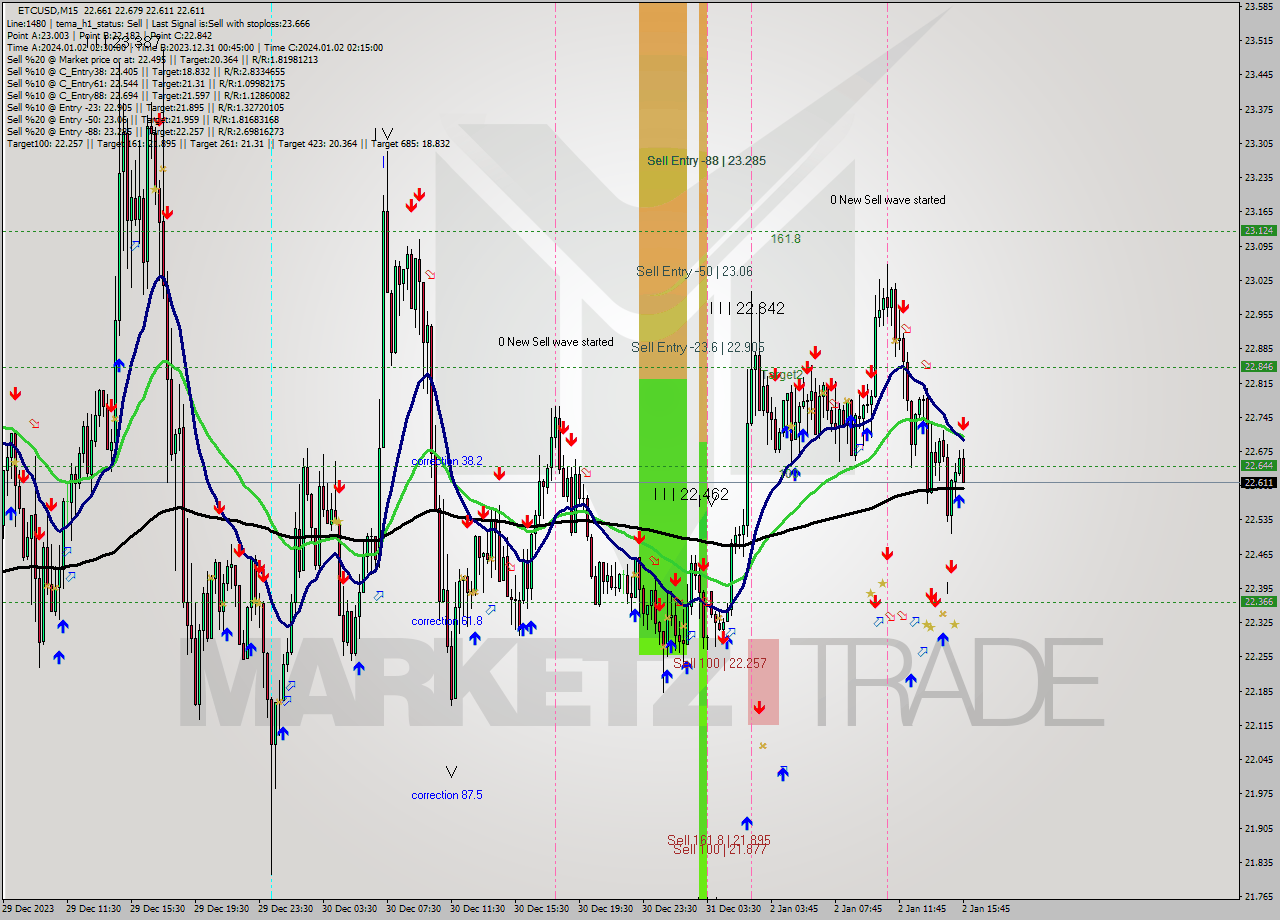Click the 'Line:1480 | tema_h1_status: Sell' info line
The image size is (1280, 920).
point(158,23)
